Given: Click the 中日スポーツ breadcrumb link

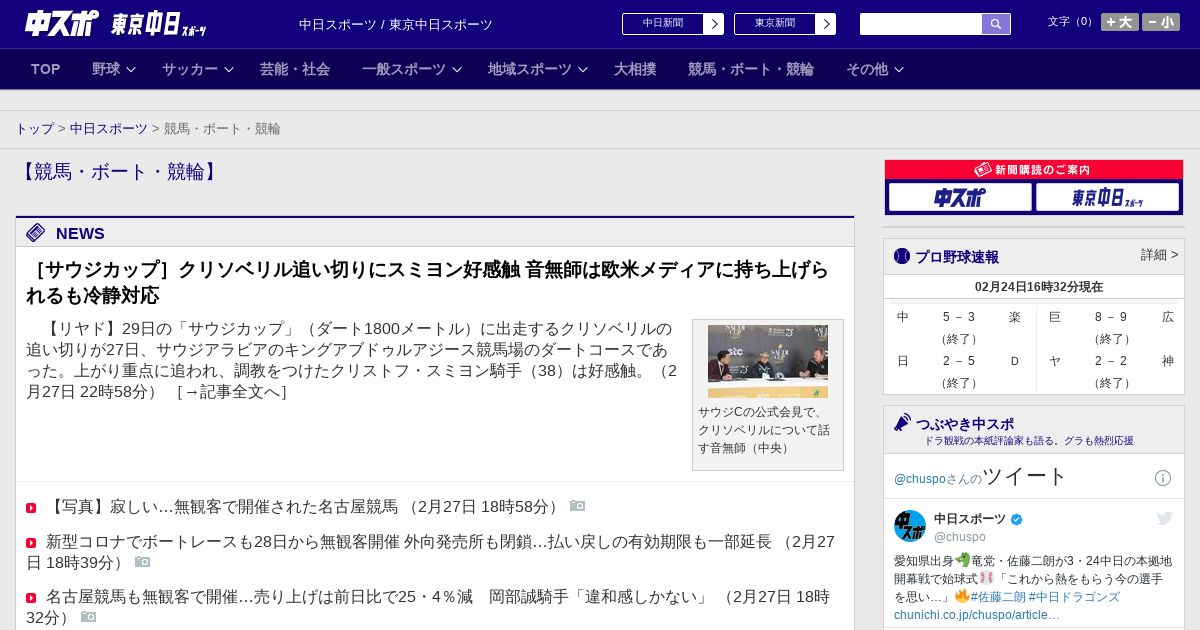Looking at the screenshot, I should point(109,129).
